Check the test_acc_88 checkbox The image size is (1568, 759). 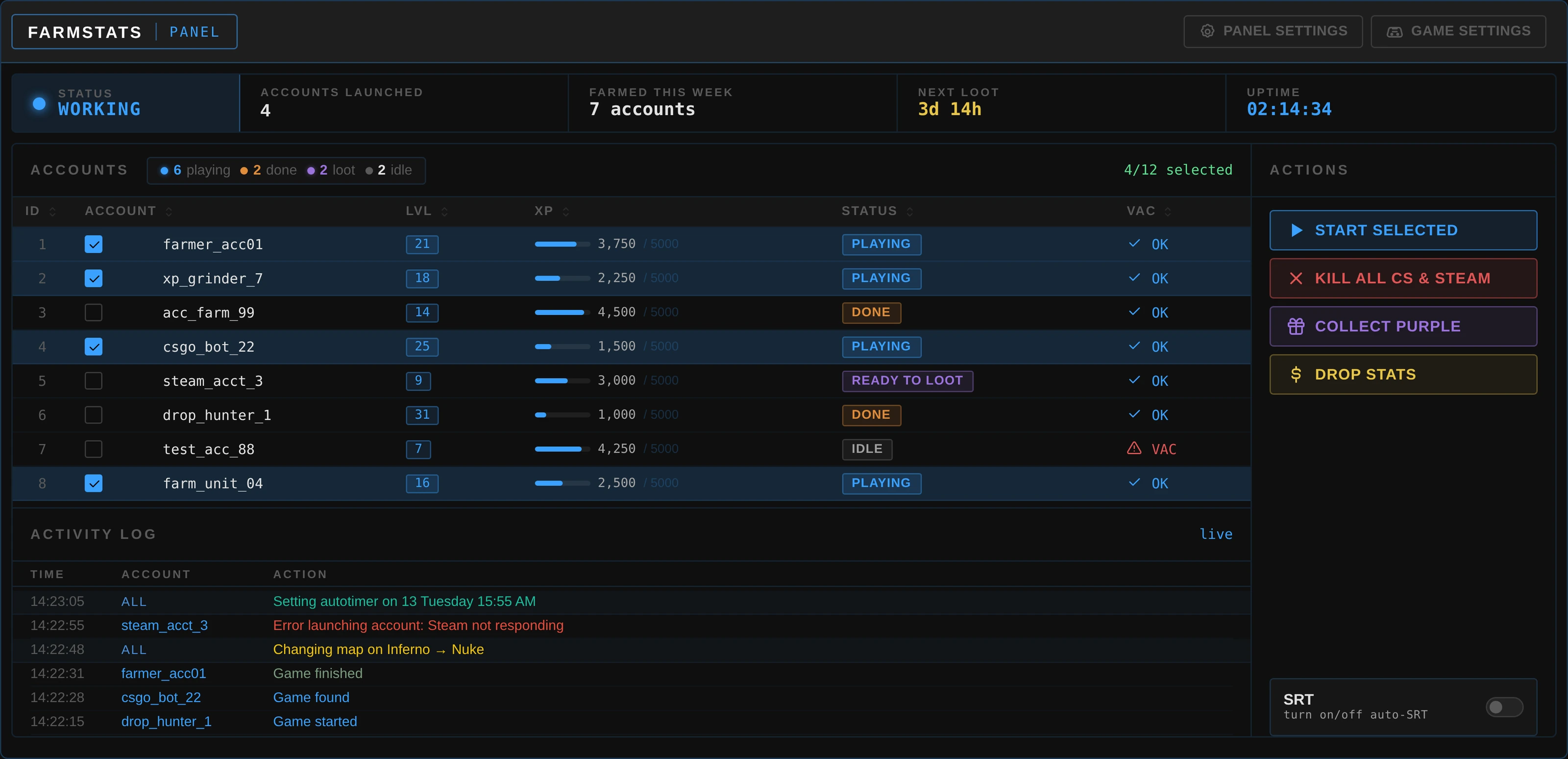coord(93,449)
